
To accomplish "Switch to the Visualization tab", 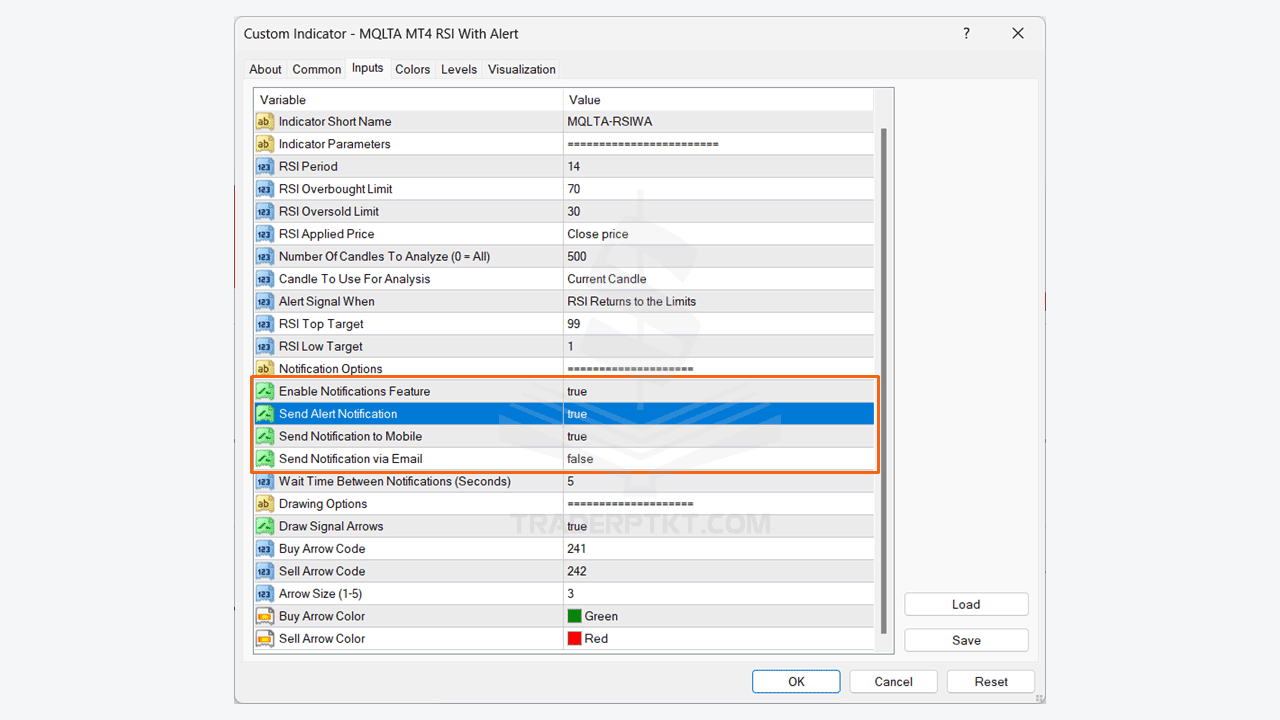I will point(522,69).
